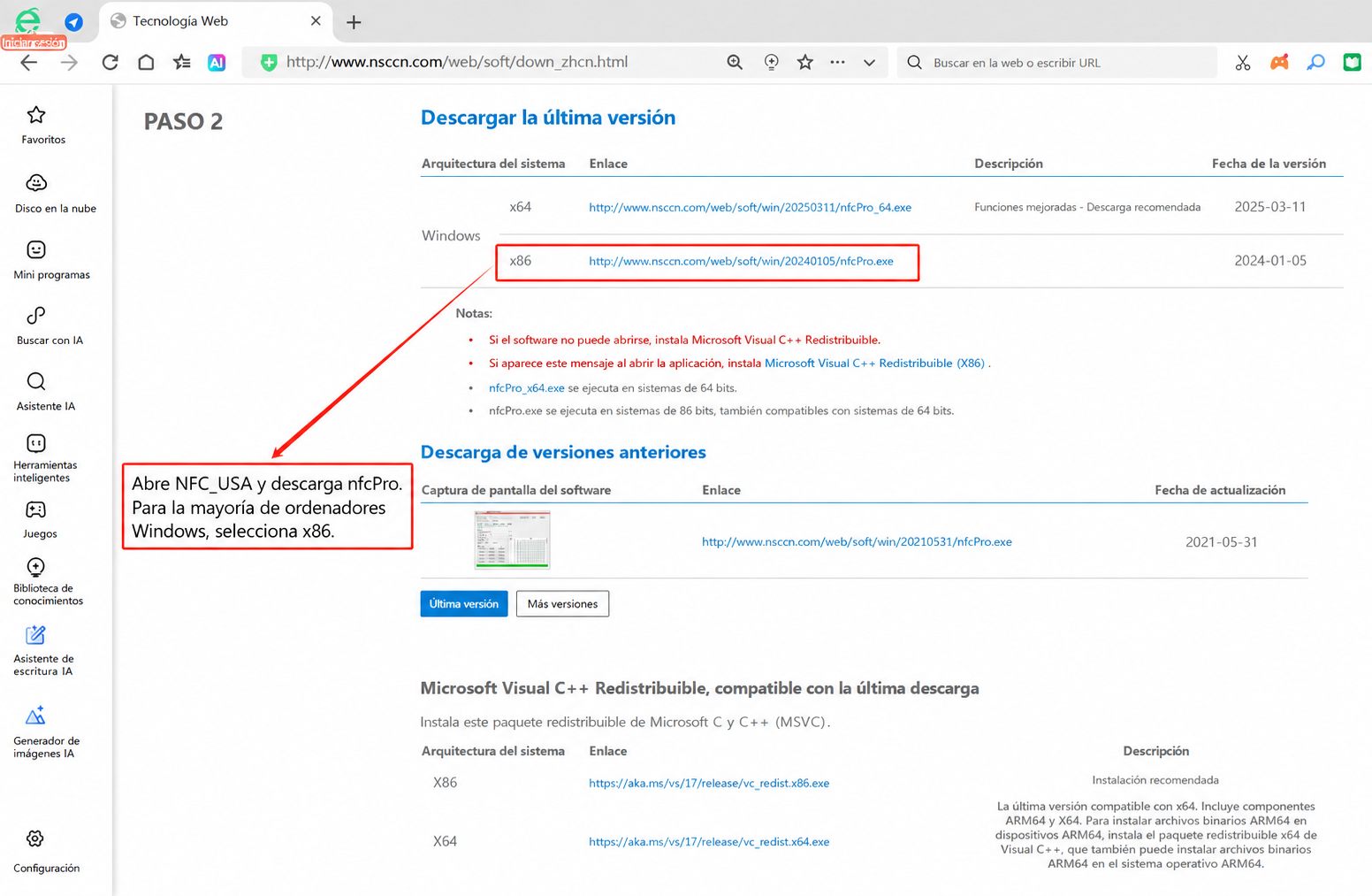Go to browser home page
The width and height of the screenshot is (1372, 896).
click(x=146, y=63)
